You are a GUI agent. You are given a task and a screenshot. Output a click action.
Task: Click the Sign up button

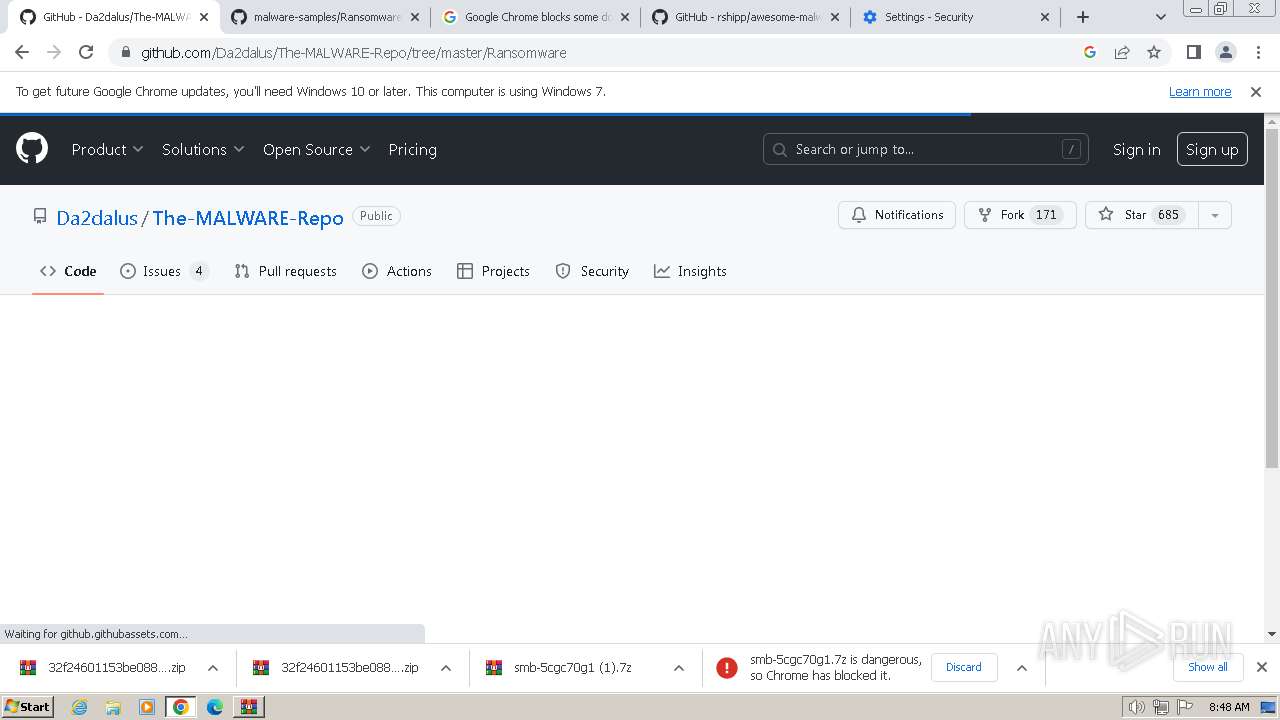(1212, 149)
